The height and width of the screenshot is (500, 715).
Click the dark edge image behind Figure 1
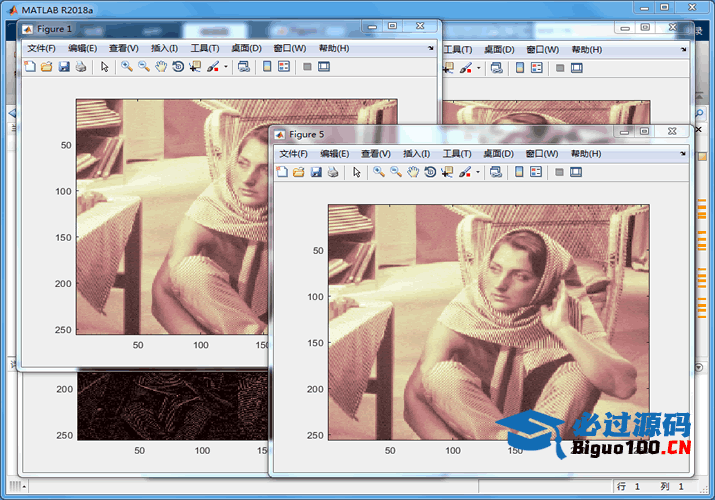173,406
